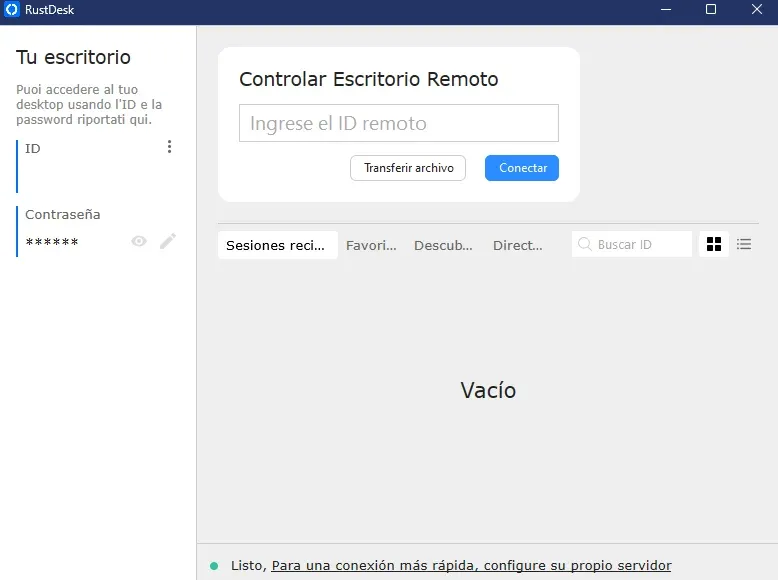The width and height of the screenshot is (778, 580).
Task: Click the search magnifier icon
Action: coord(585,244)
